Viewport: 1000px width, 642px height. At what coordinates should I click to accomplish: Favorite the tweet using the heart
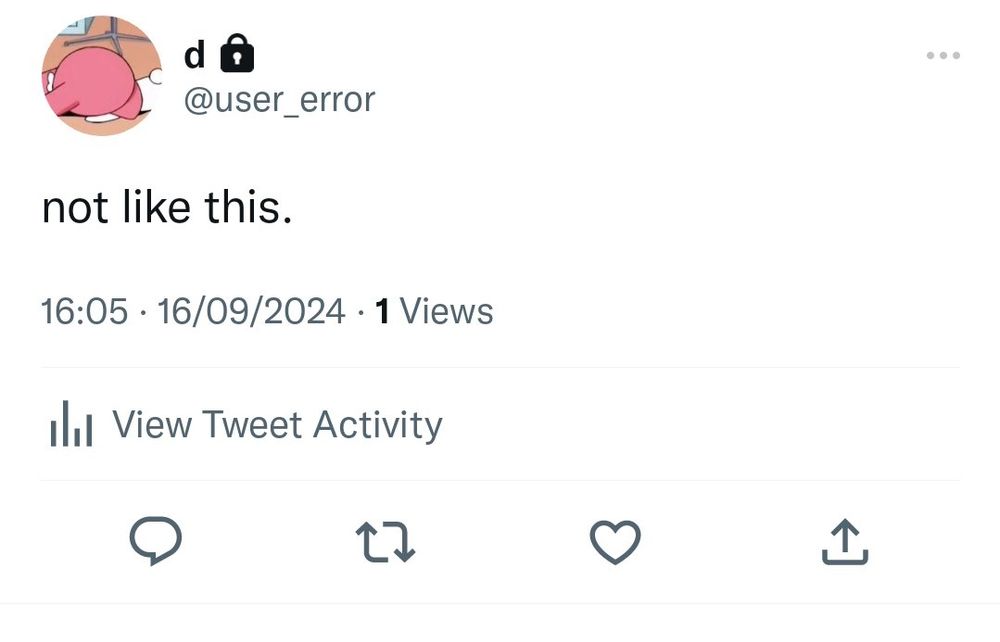tap(614, 542)
